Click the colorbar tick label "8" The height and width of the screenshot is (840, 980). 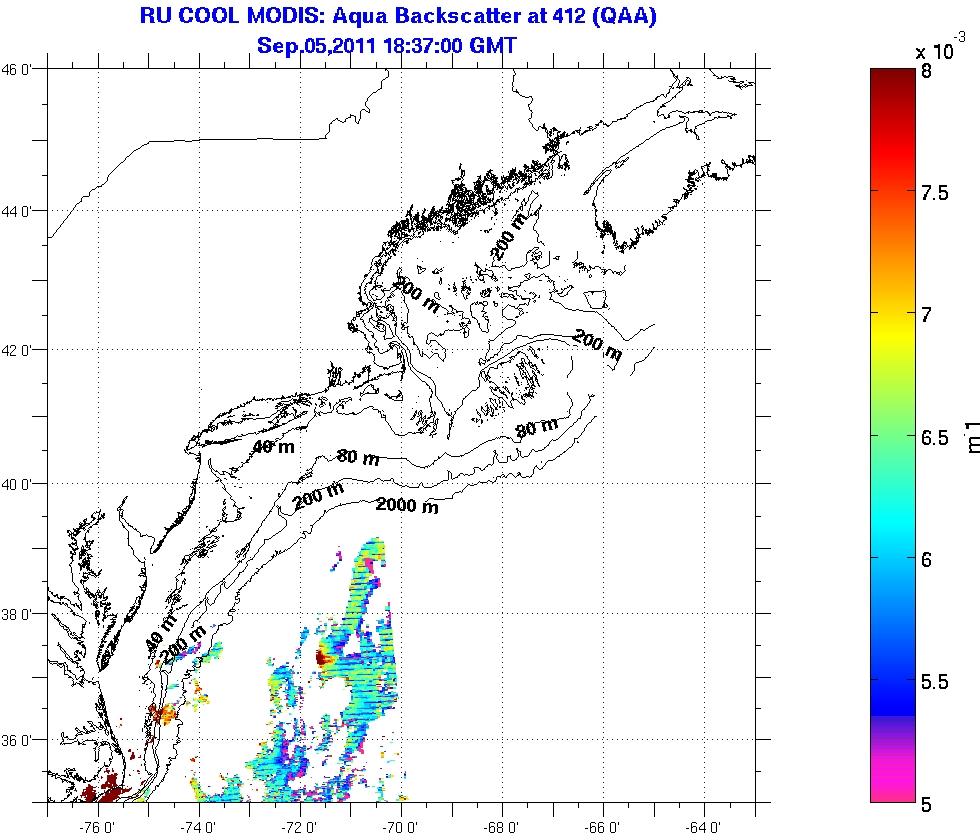(926, 71)
